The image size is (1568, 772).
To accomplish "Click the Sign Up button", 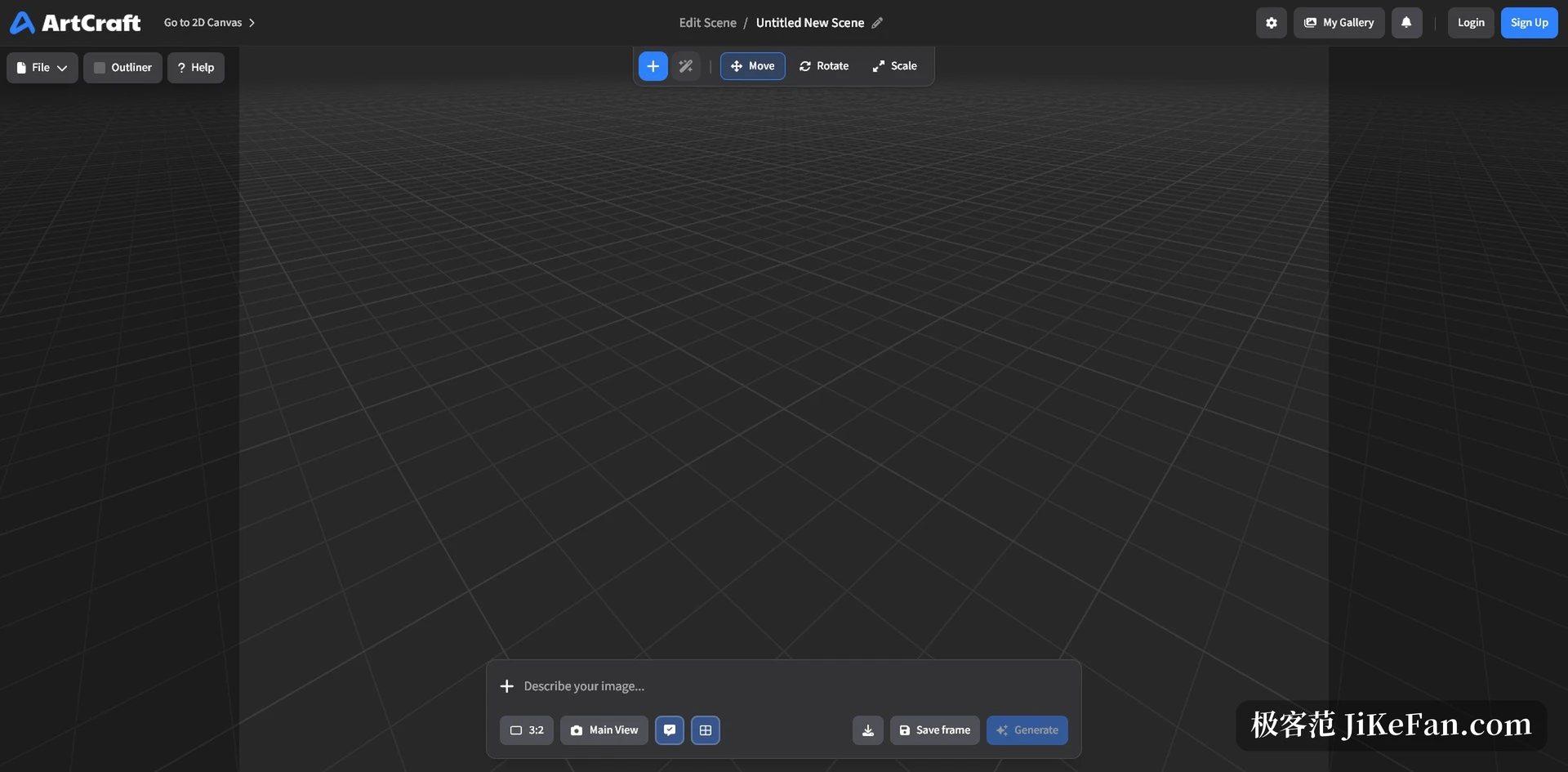I will (1529, 23).
